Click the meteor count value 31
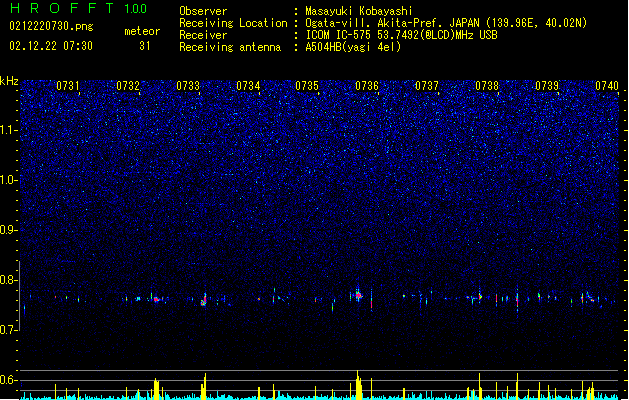The height and width of the screenshot is (400, 629). point(145,46)
